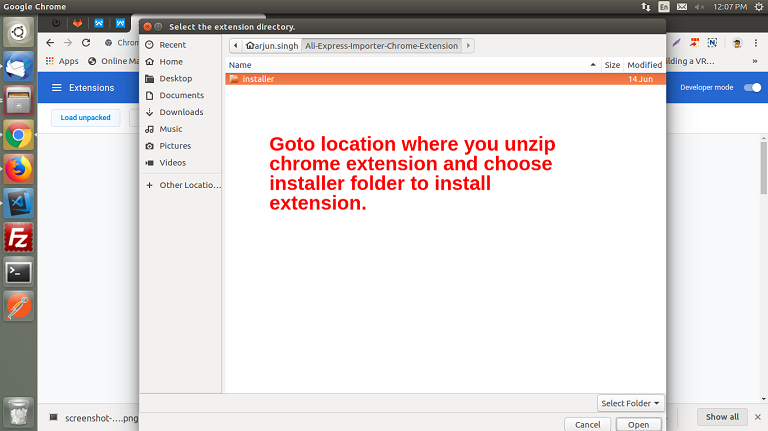Toggle Developer mode switch in Chrome
The height and width of the screenshot is (431, 768).
coord(752,87)
